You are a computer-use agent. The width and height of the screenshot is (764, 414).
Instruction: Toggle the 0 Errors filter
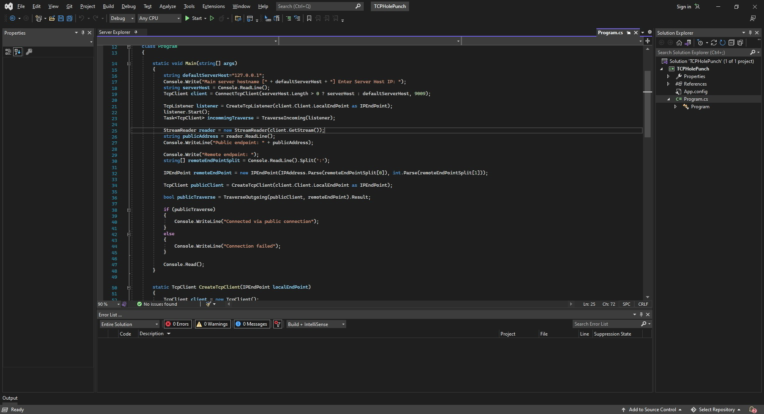click(176, 324)
